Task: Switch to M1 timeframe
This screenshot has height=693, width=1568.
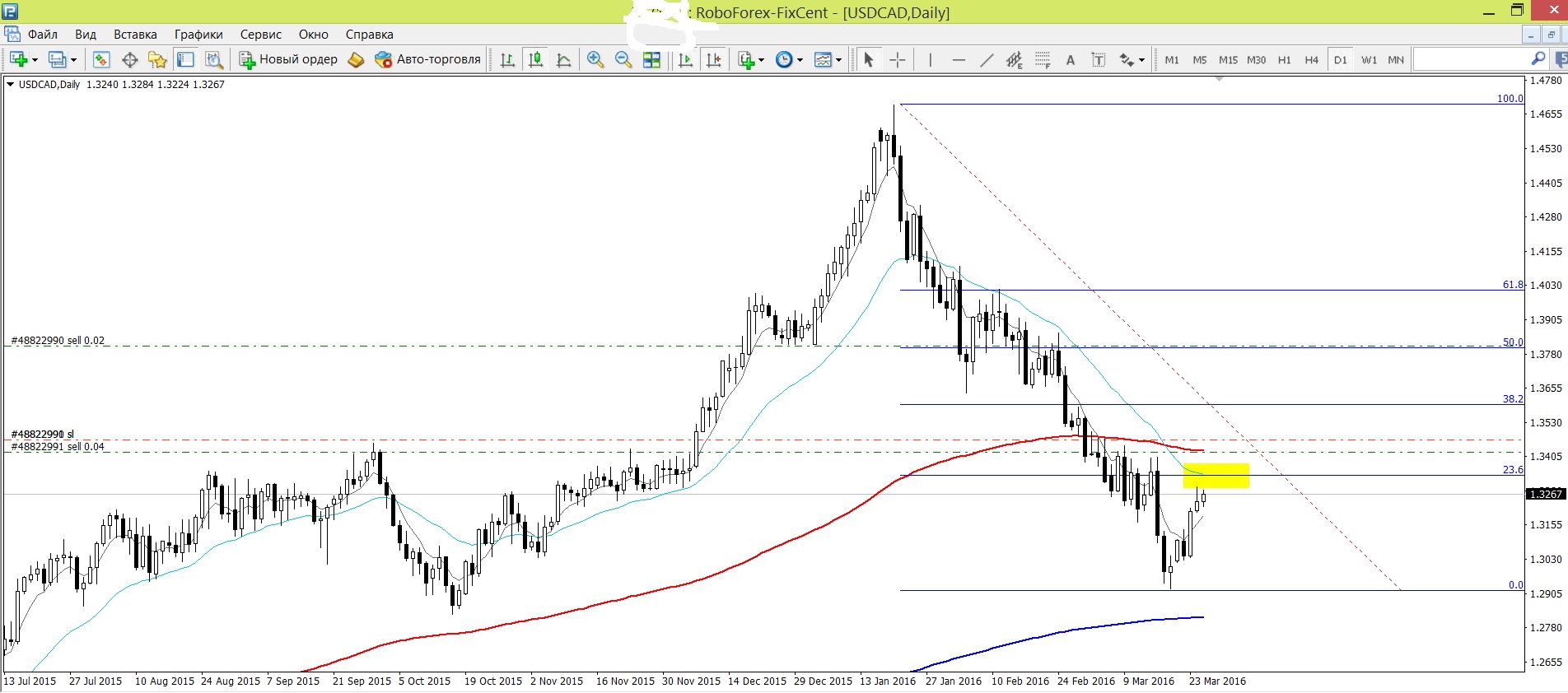Action: 1172,59
